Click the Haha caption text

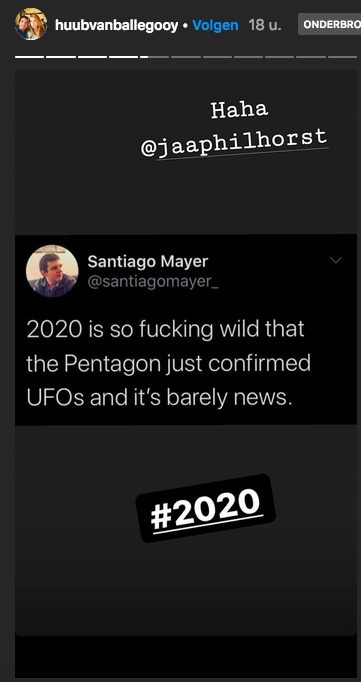pos(239,111)
